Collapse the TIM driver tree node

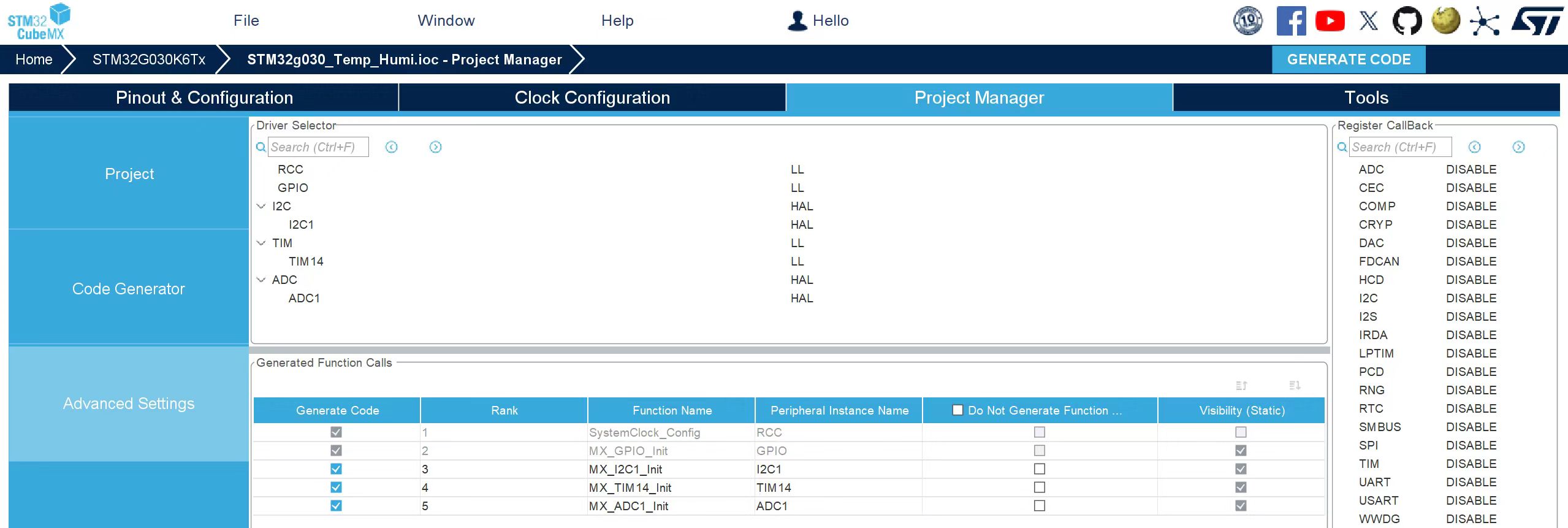[261, 243]
